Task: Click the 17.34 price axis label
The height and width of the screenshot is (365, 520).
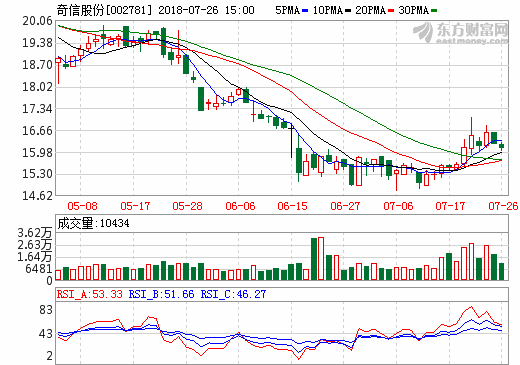Action: tap(38, 109)
